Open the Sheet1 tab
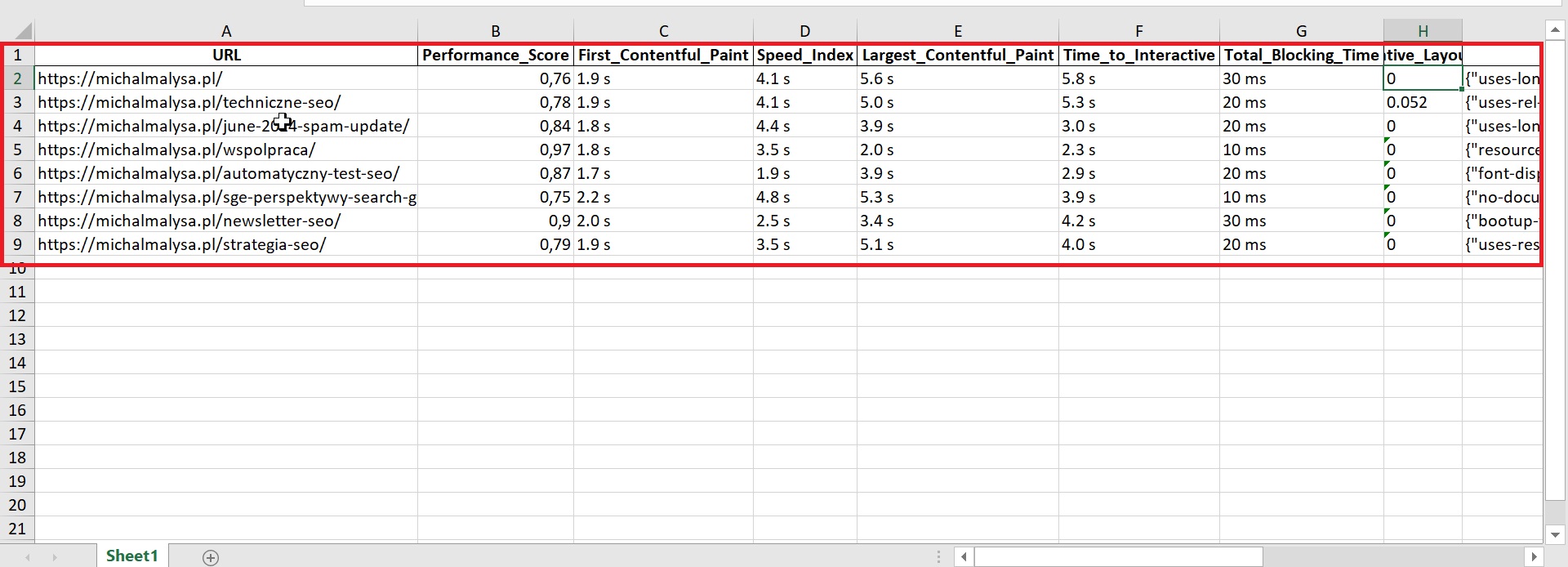Viewport: 1568px width, 567px height. coord(131,556)
